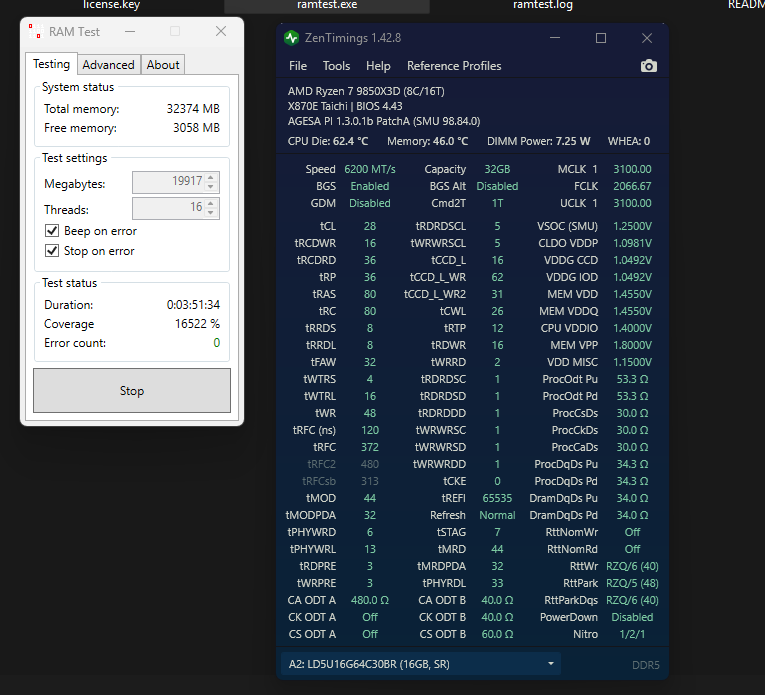765x695 pixels.
Task: Click the CA ODT A value 480.0 Ω
Action: coord(370,600)
